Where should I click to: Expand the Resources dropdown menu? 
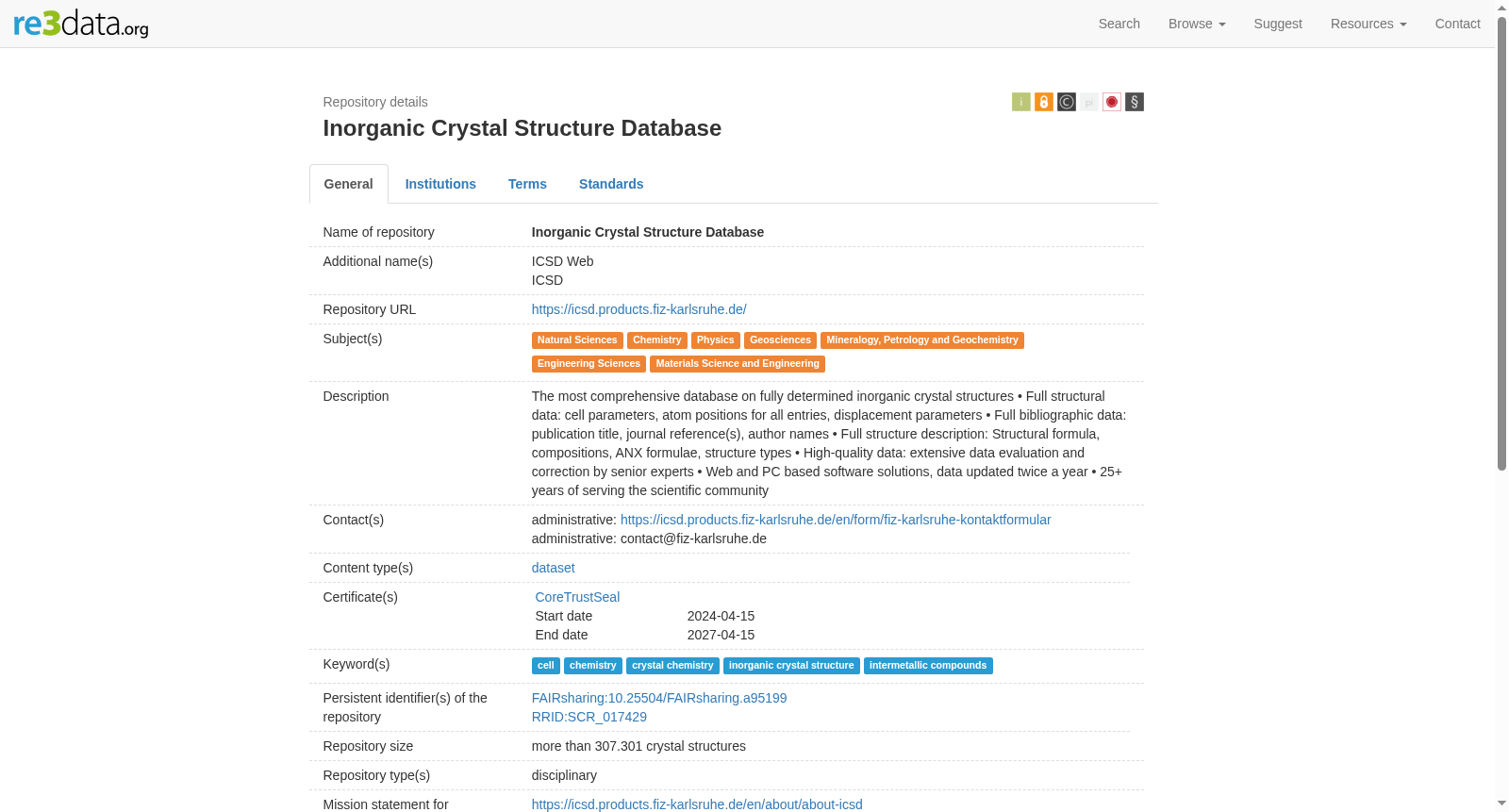pos(1368,24)
